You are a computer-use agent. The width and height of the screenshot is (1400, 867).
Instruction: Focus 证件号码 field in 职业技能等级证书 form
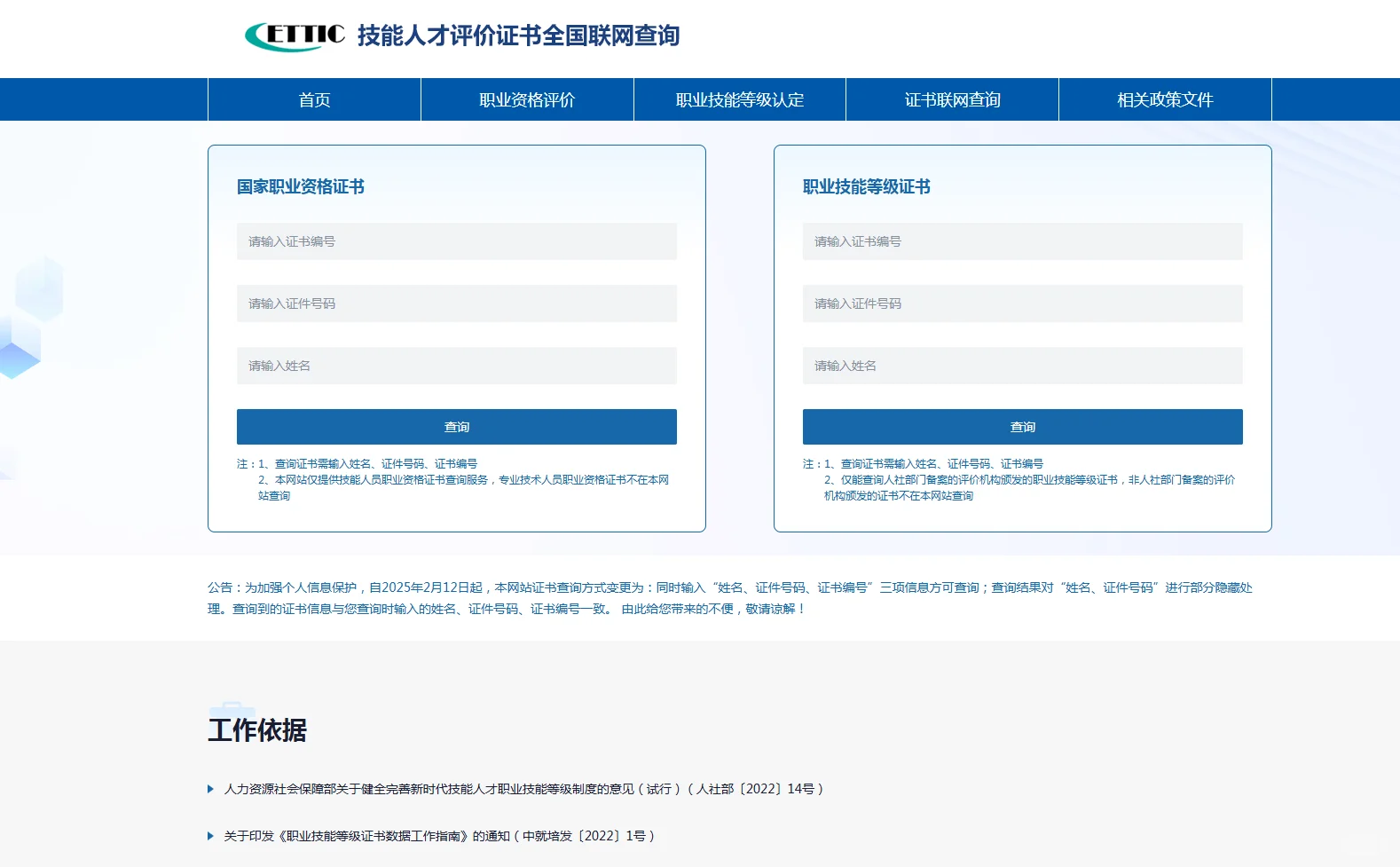point(1023,303)
